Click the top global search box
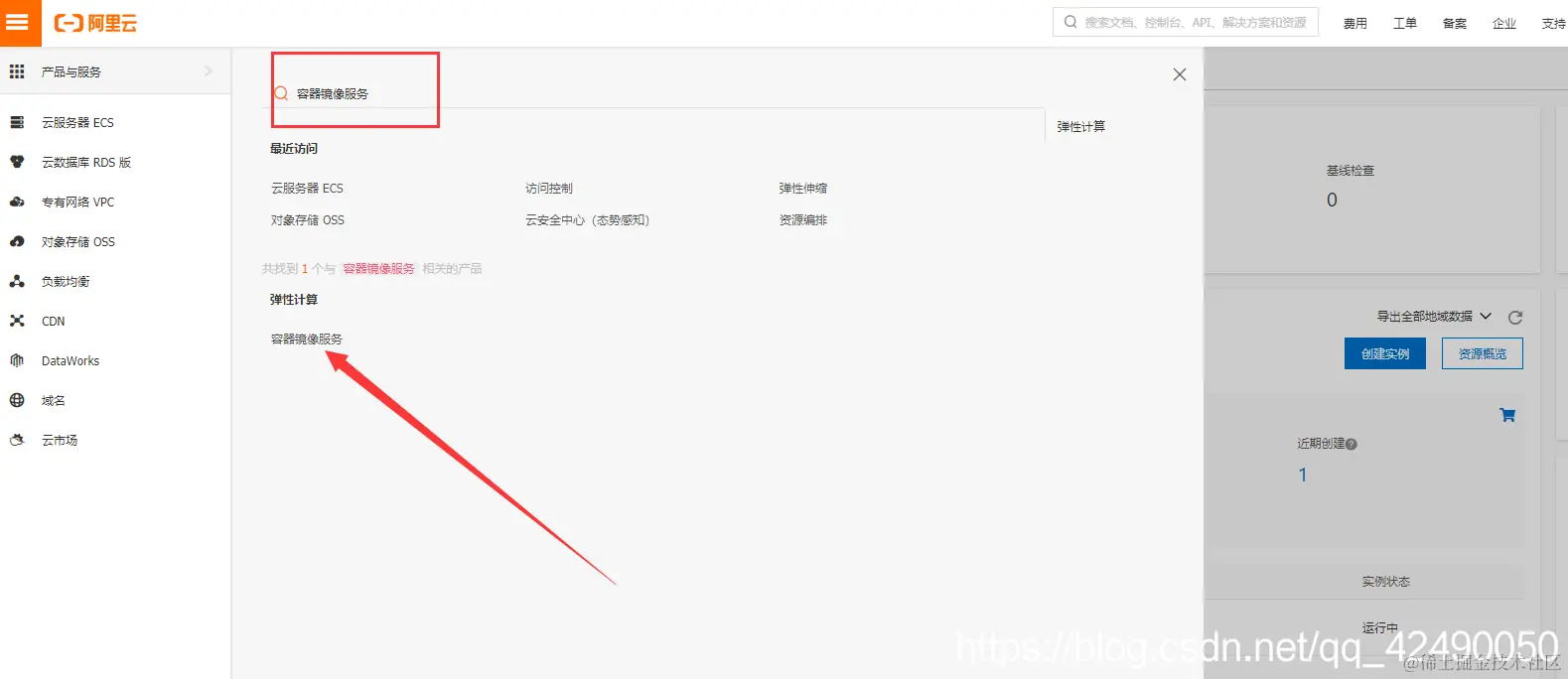The height and width of the screenshot is (679, 1568). (x=1186, y=22)
